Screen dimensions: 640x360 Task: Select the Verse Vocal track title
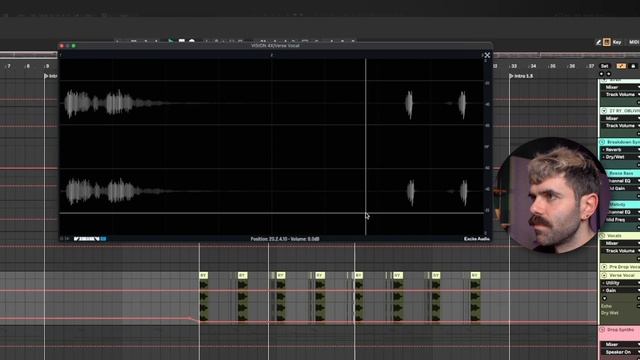tap(622, 276)
